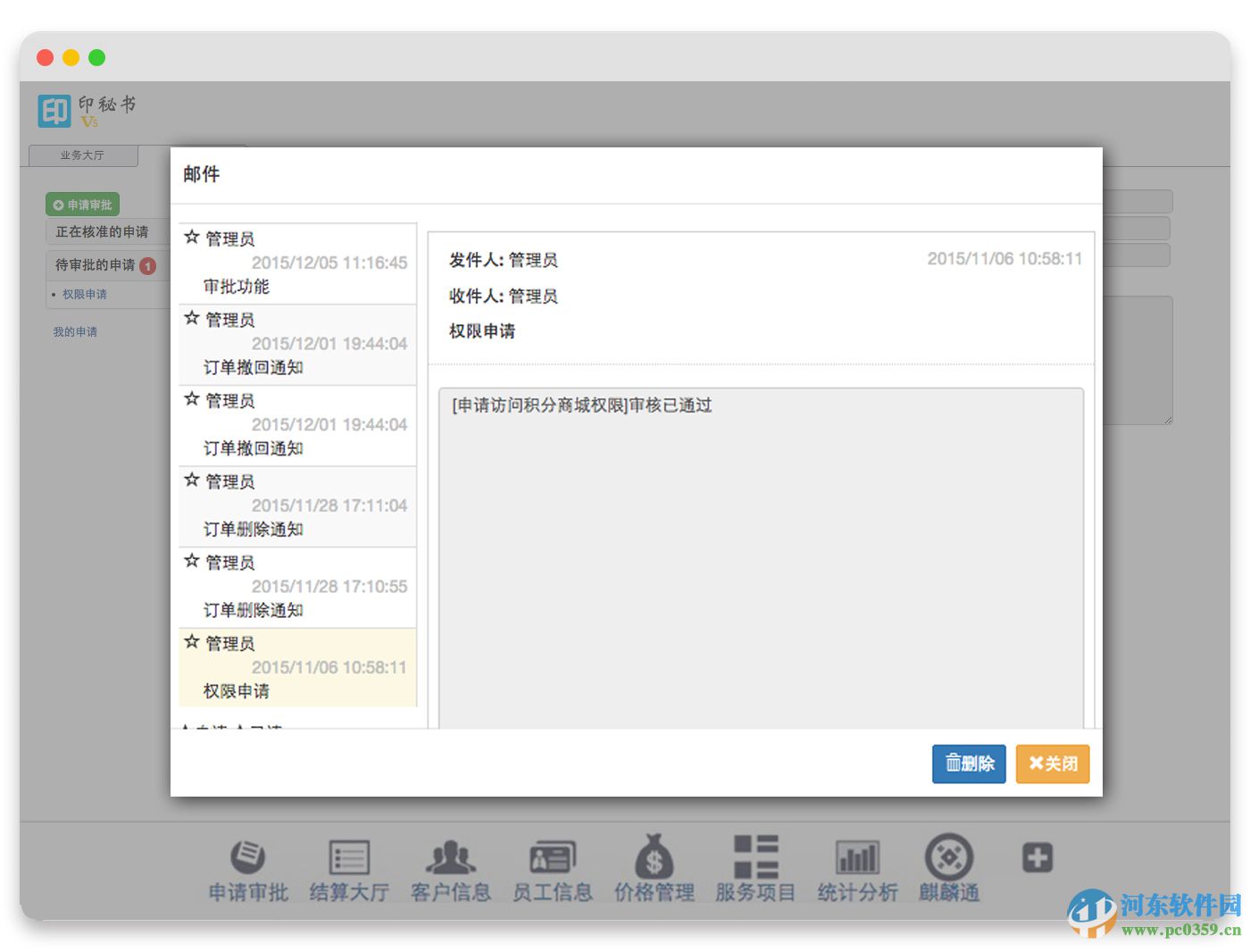The image size is (1250, 952).
Task: Select the 客户信息 customer info icon
Action: (x=451, y=866)
